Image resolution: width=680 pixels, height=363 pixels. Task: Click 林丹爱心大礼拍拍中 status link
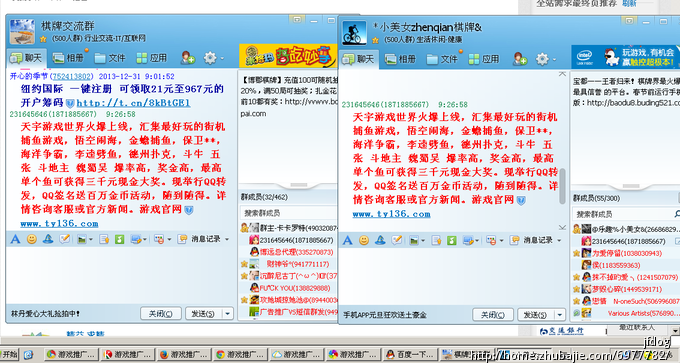(x=45, y=314)
